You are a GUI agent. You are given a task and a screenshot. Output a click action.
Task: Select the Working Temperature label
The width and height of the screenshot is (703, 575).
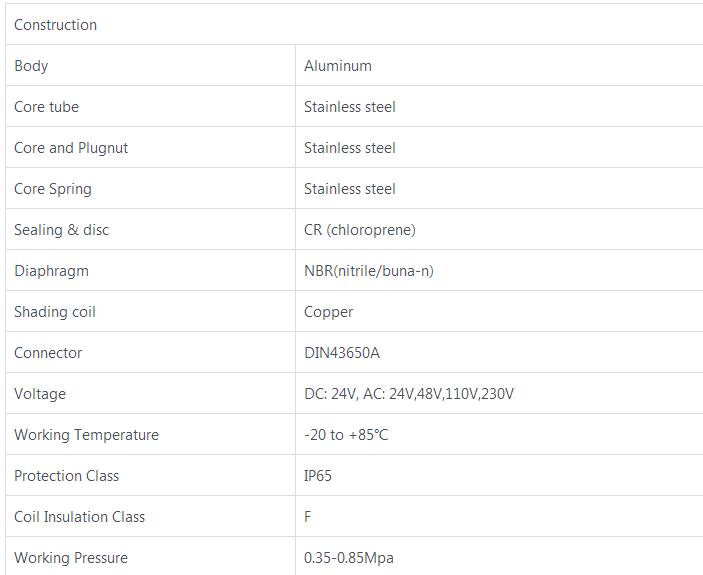[86, 435]
